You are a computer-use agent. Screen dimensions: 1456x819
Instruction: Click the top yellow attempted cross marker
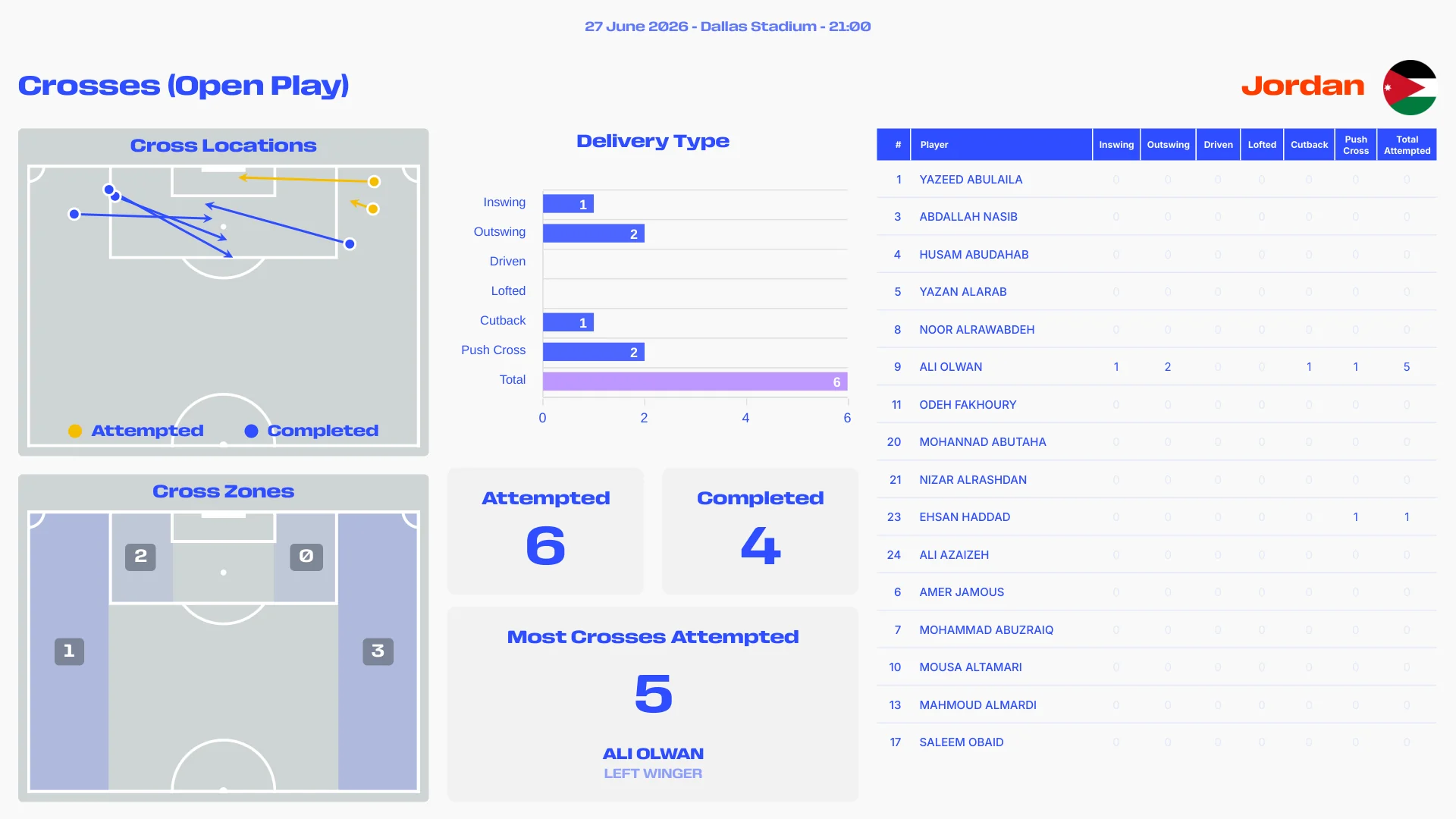point(374,181)
